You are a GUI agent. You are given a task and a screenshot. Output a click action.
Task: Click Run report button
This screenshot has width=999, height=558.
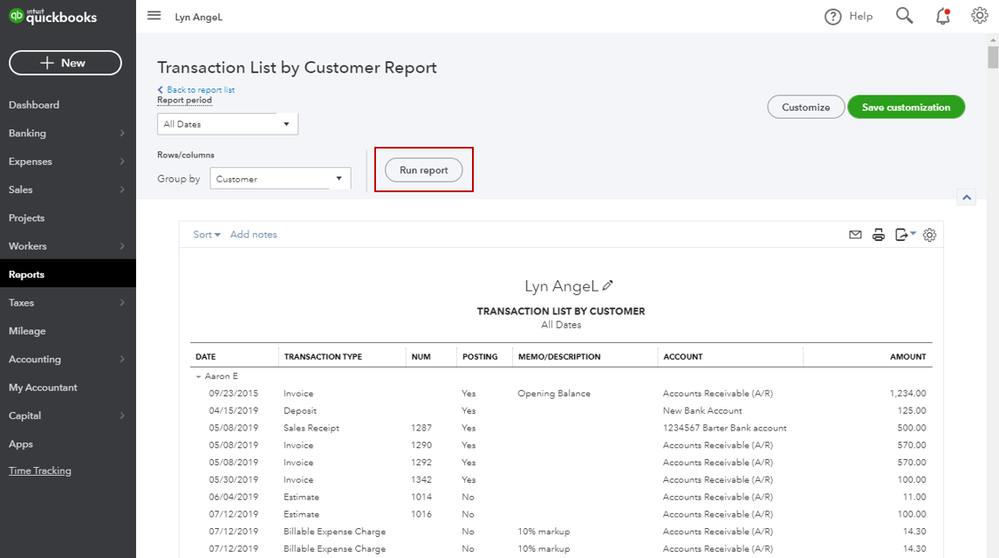pos(424,170)
